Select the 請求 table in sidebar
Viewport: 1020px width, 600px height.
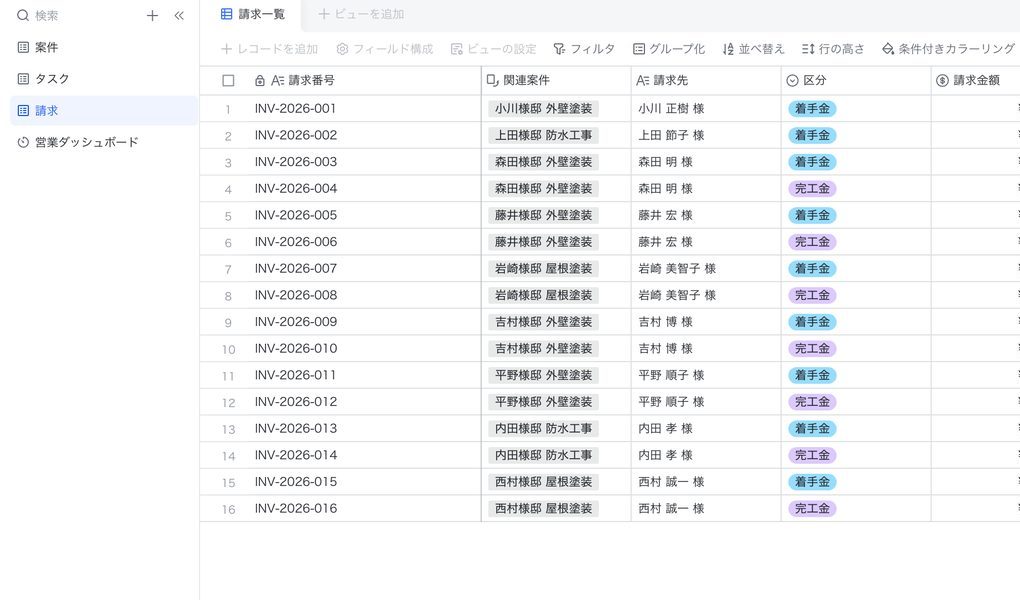(x=104, y=111)
